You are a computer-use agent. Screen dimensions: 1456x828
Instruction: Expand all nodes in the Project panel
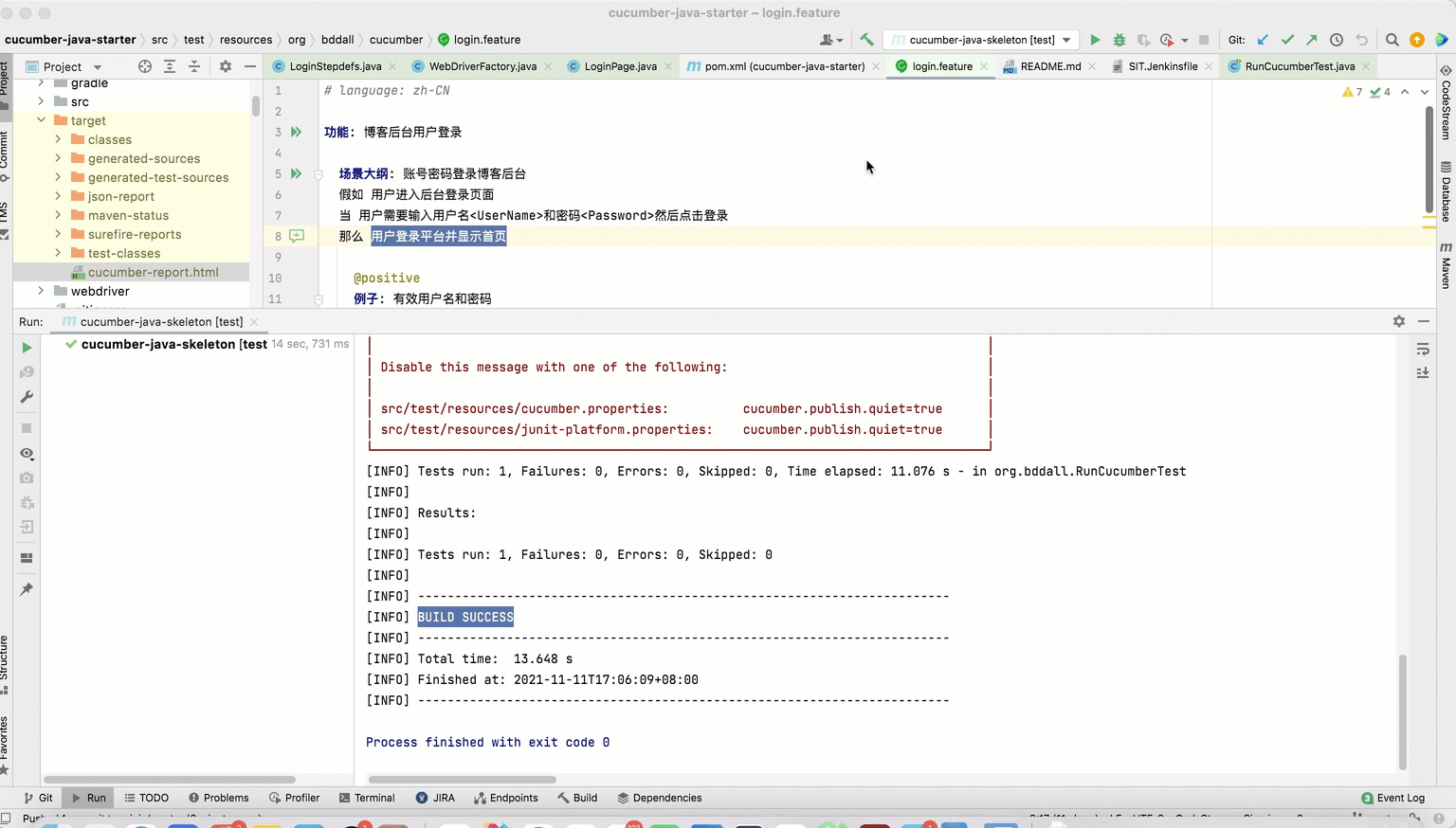click(170, 66)
